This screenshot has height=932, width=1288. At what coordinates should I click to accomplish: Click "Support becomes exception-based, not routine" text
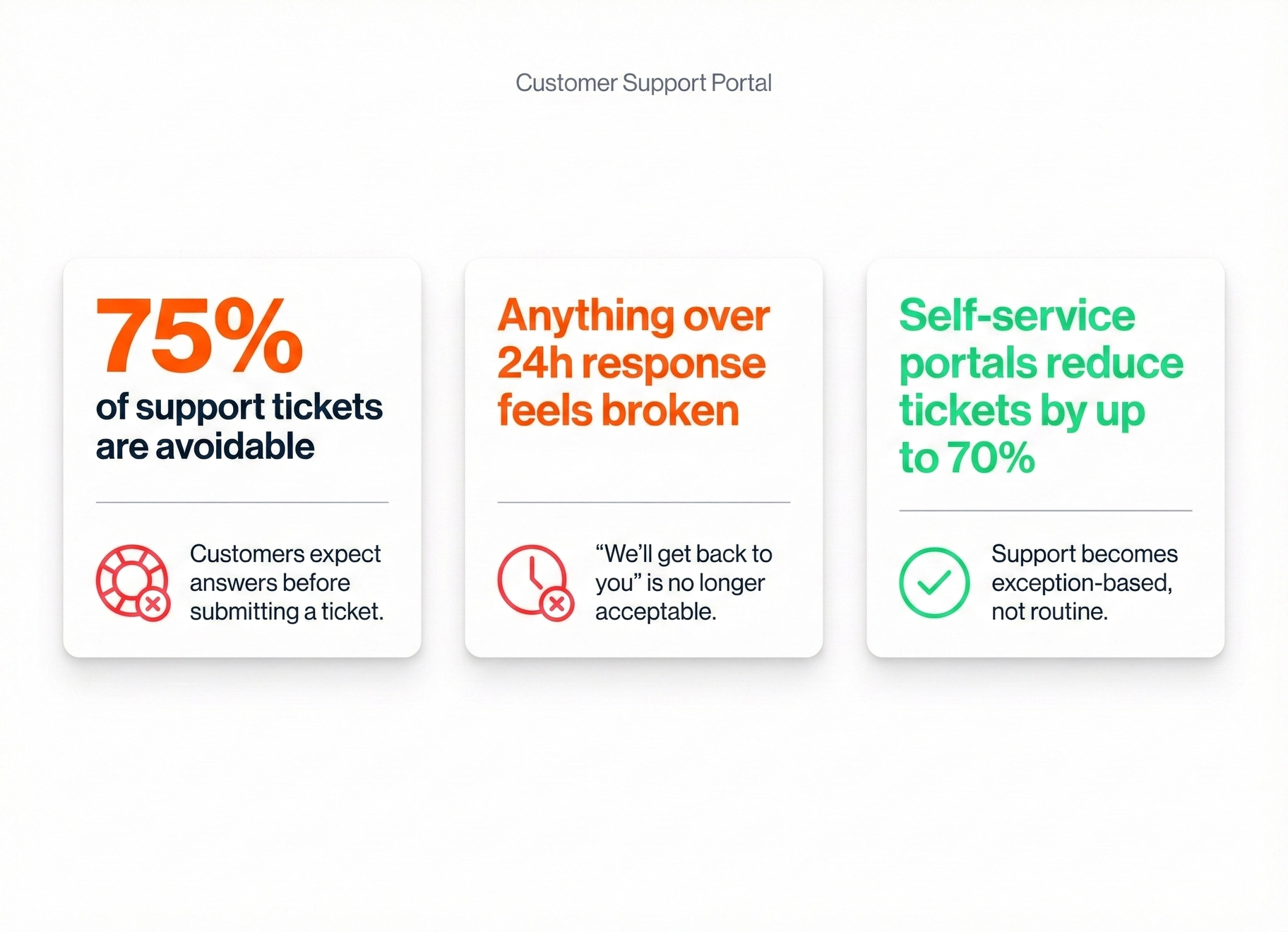pos(1084,582)
